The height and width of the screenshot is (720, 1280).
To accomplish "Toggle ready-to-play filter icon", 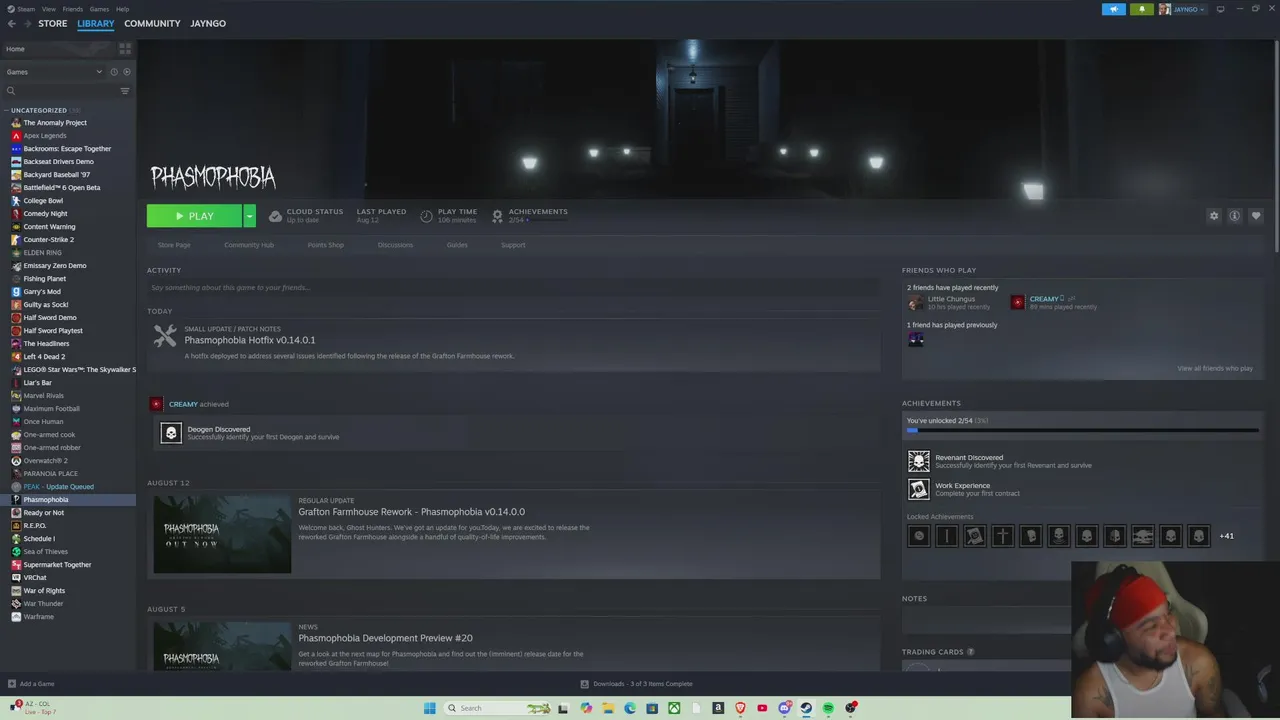I will (126, 72).
